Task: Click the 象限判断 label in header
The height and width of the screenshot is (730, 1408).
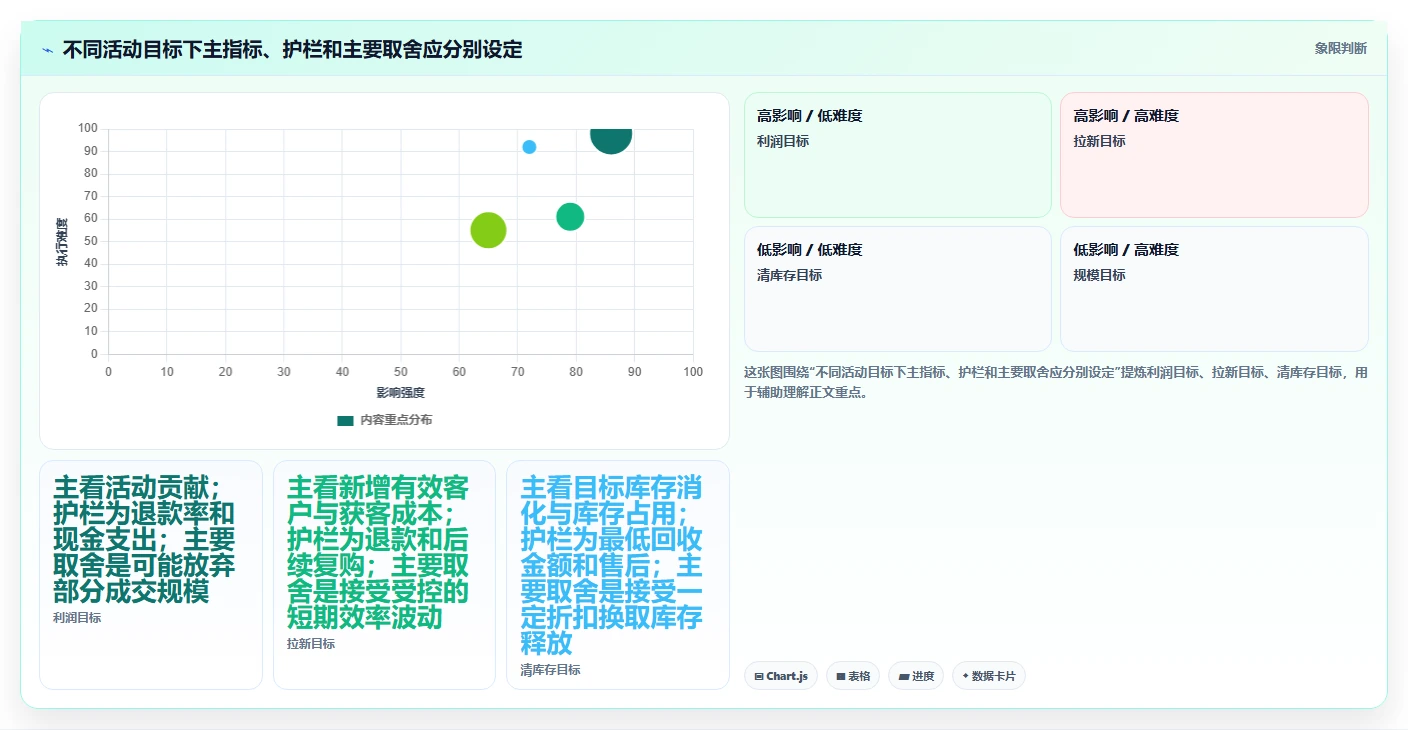Action: coord(1340,48)
